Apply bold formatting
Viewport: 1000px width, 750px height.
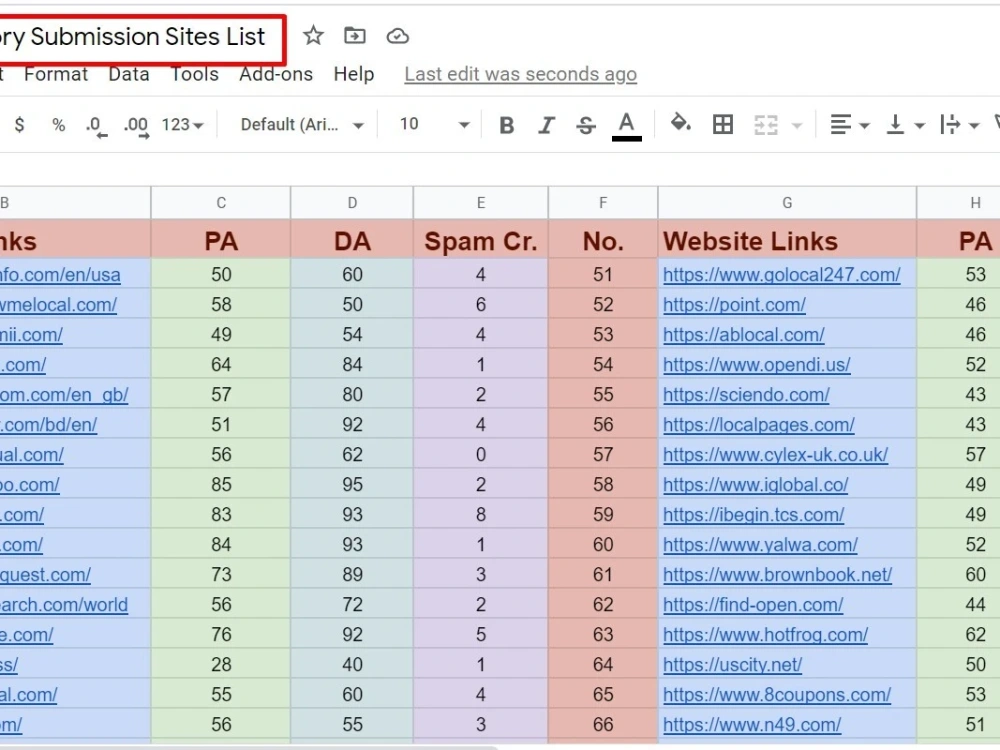(x=507, y=125)
